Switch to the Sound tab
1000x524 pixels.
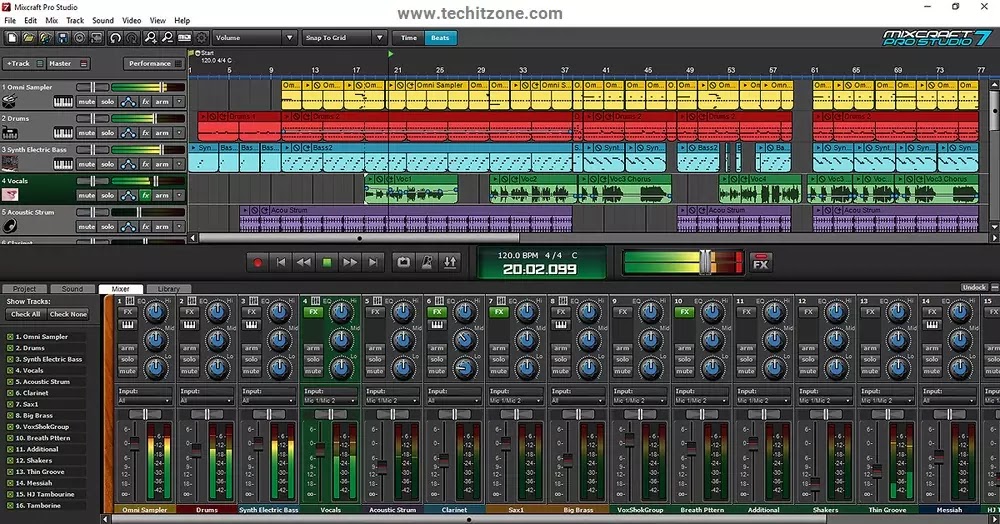(x=72, y=289)
